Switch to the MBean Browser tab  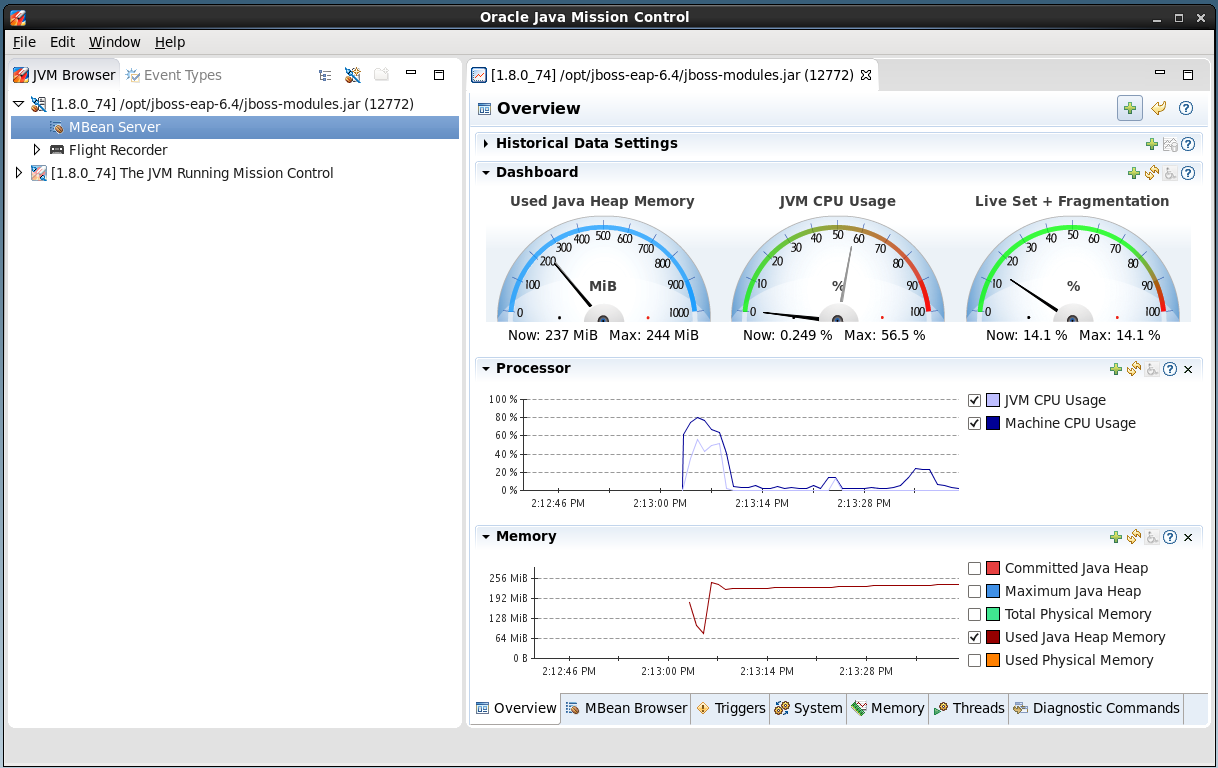tap(626, 708)
